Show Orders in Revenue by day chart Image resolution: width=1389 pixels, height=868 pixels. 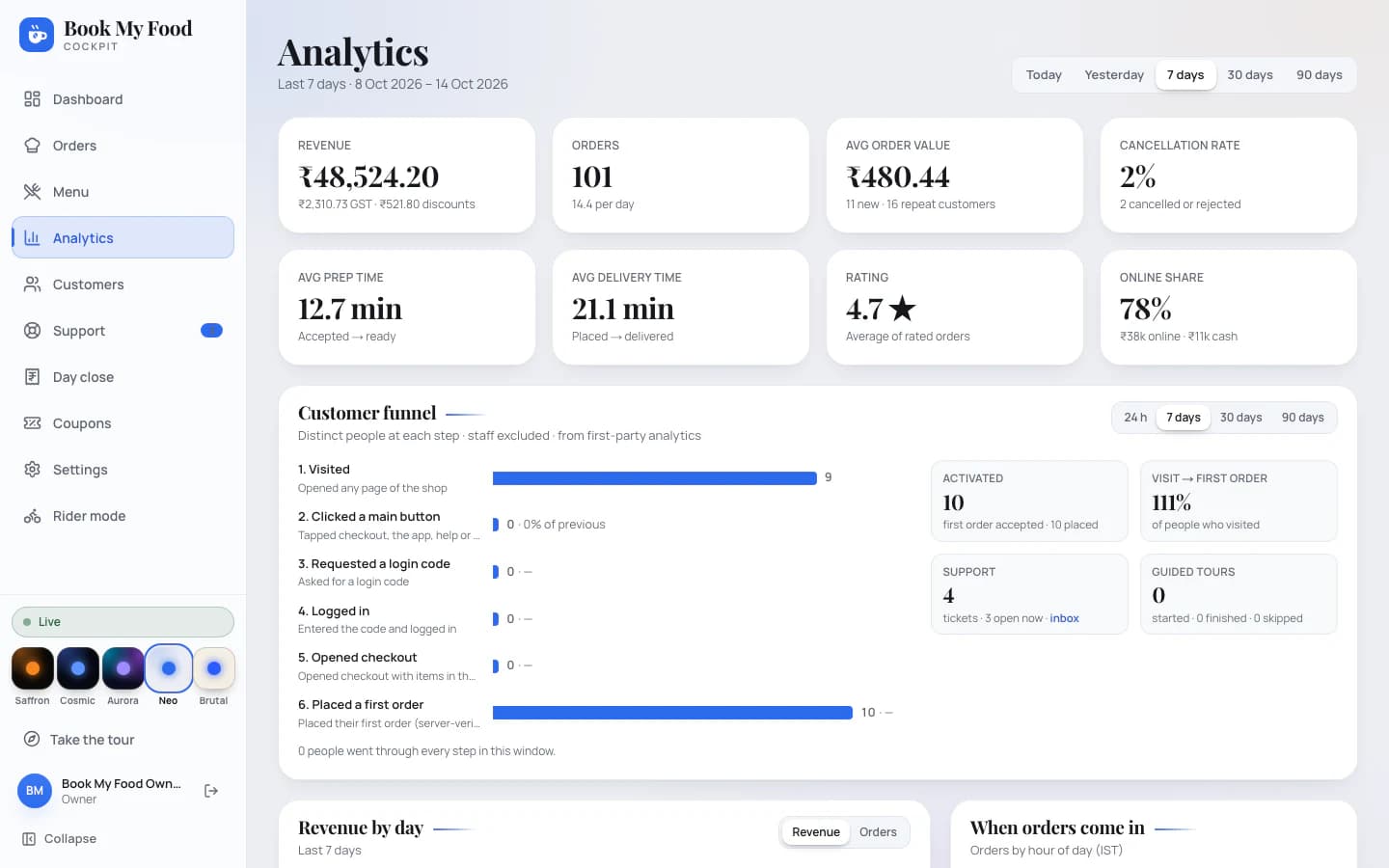pyautogui.click(x=878, y=832)
